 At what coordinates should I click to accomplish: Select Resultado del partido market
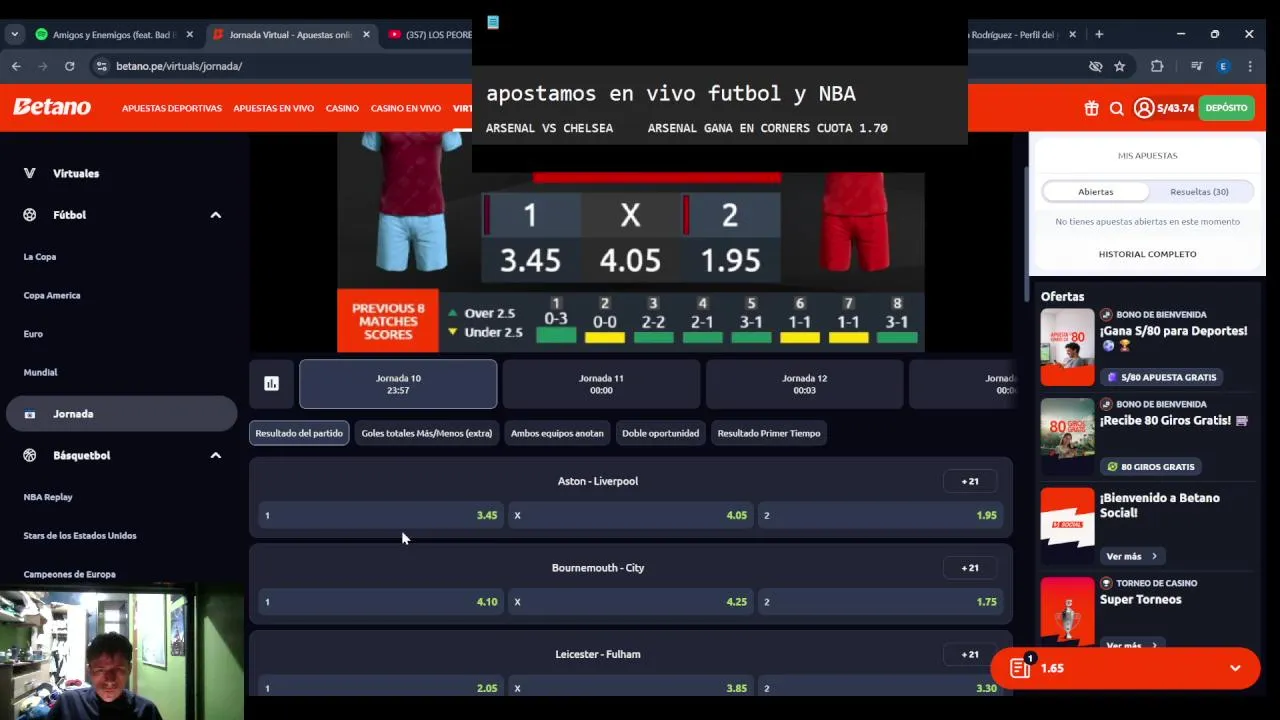click(299, 433)
